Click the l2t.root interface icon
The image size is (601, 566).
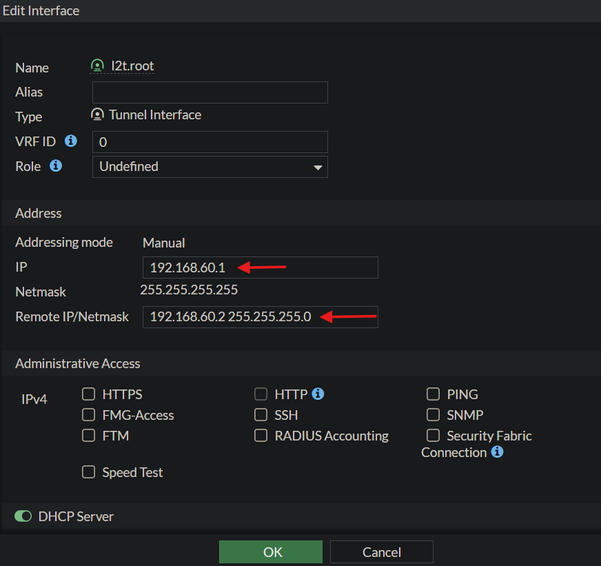click(x=97, y=66)
